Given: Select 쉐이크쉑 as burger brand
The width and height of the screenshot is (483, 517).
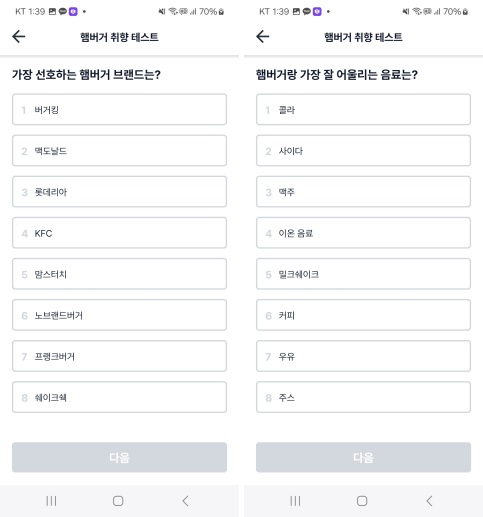Looking at the screenshot, I should tap(119, 397).
